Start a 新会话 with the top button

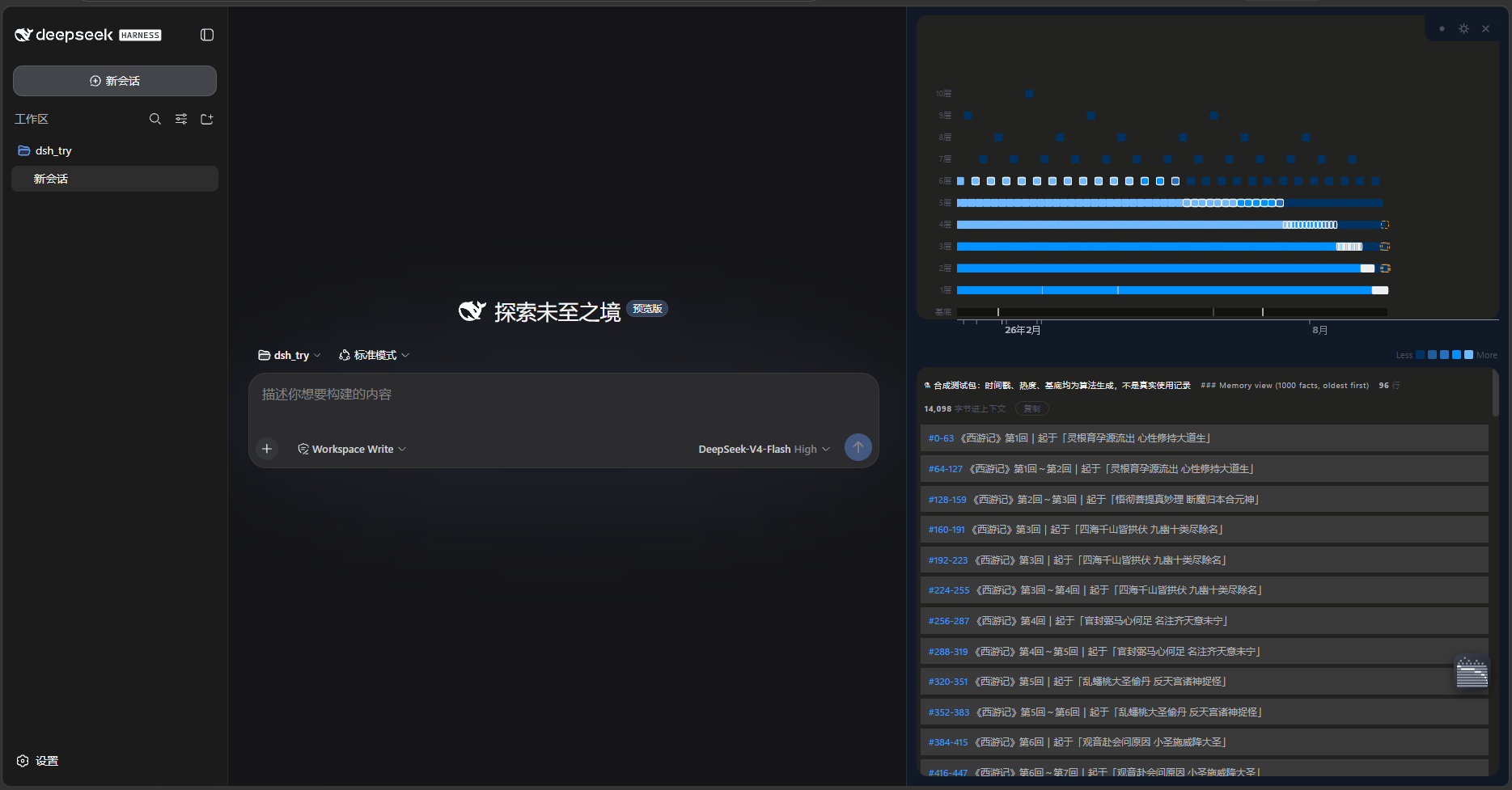click(115, 81)
